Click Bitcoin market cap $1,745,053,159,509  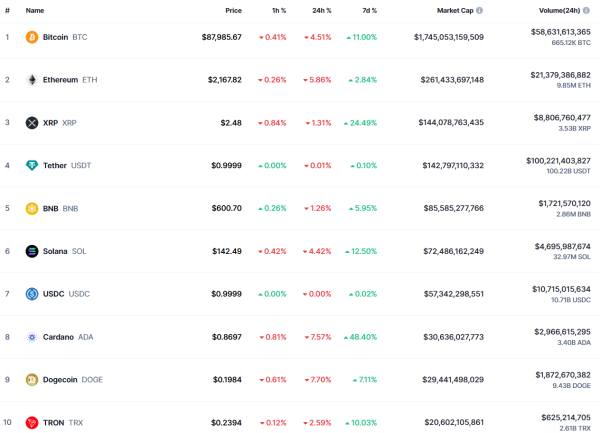pos(449,37)
